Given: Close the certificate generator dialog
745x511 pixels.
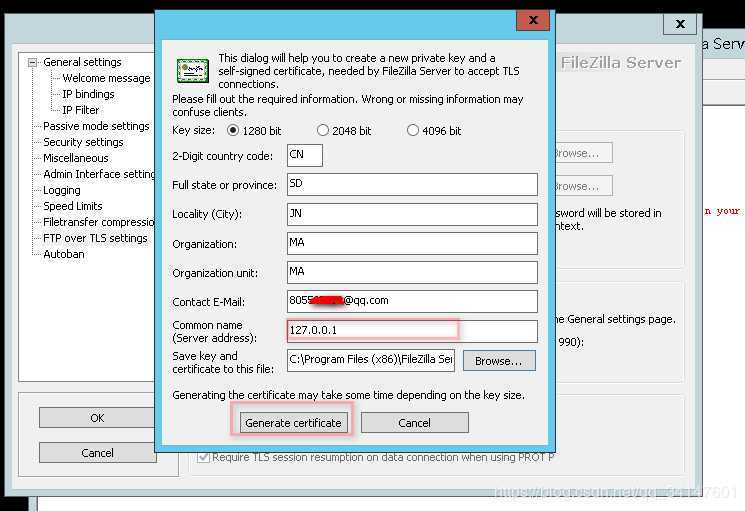Looking at the screenshot, I should coord(533,20).
